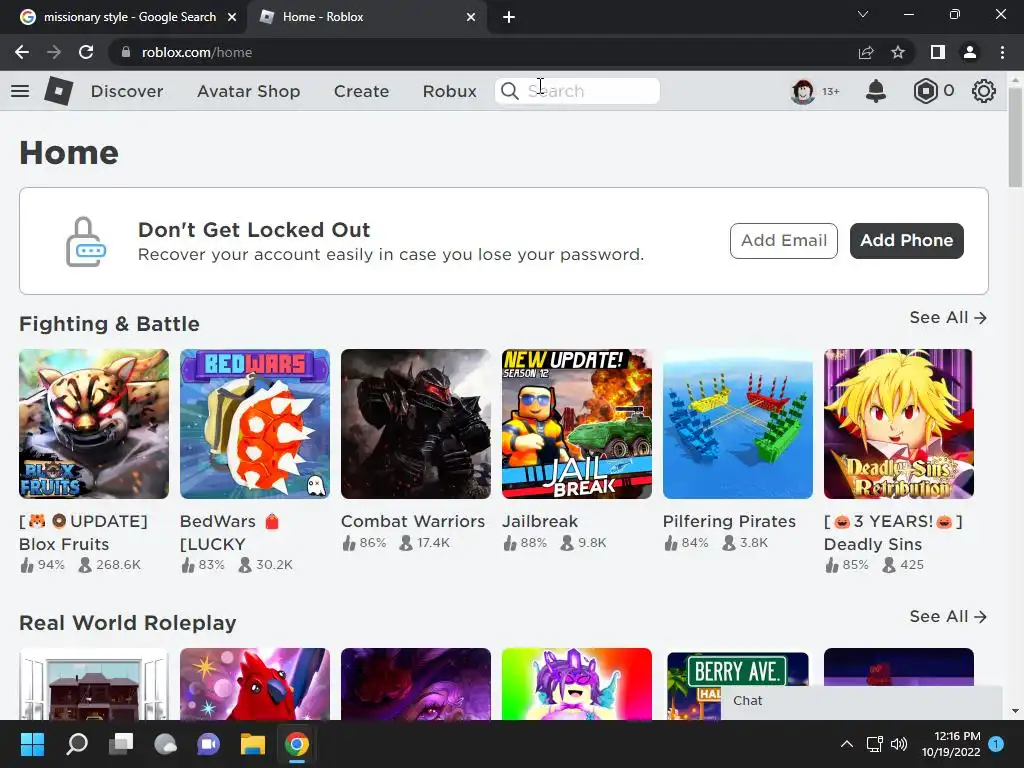The height and width of the screenshot is (768, 1024).
Task: Open Avatar Shop menu item
Action: coord(249,91)
